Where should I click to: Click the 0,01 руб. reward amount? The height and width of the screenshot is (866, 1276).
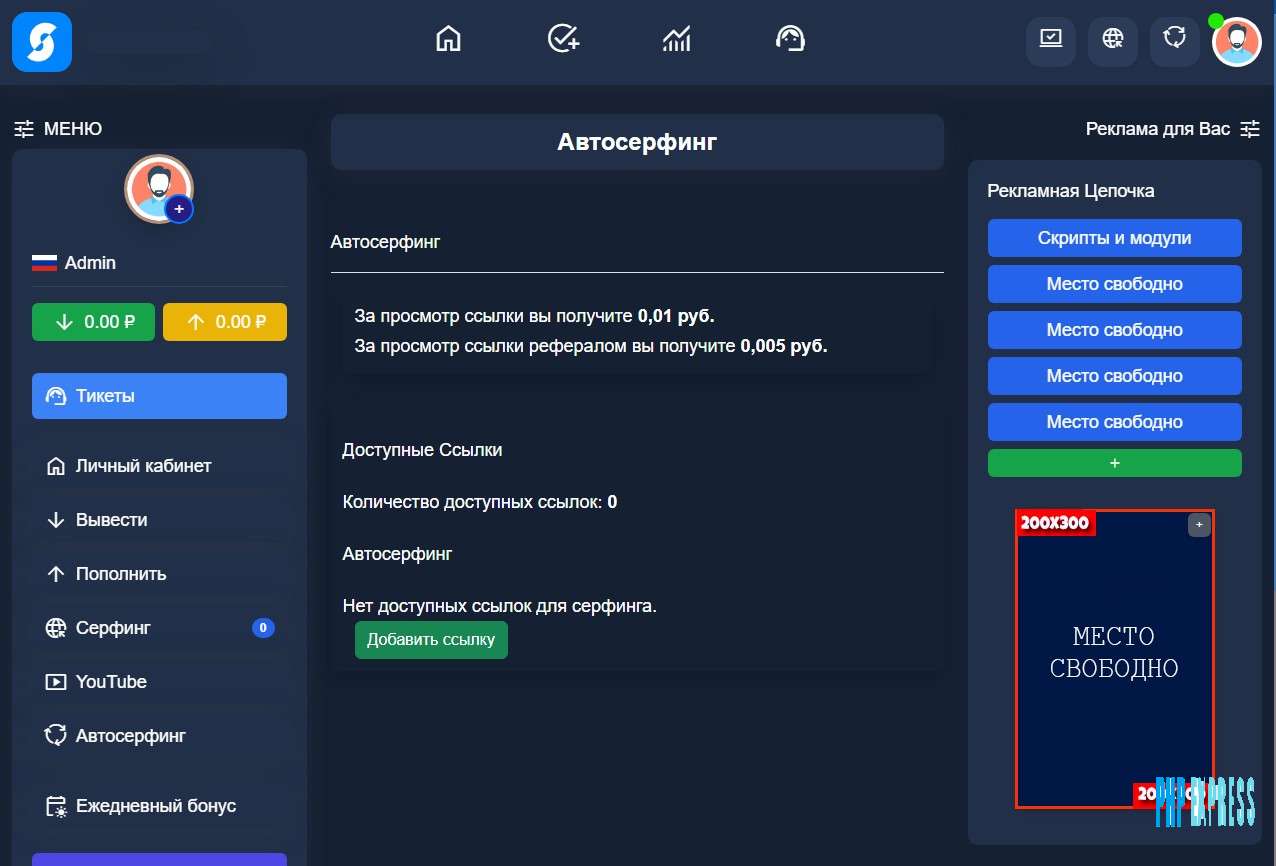[676, 316]
